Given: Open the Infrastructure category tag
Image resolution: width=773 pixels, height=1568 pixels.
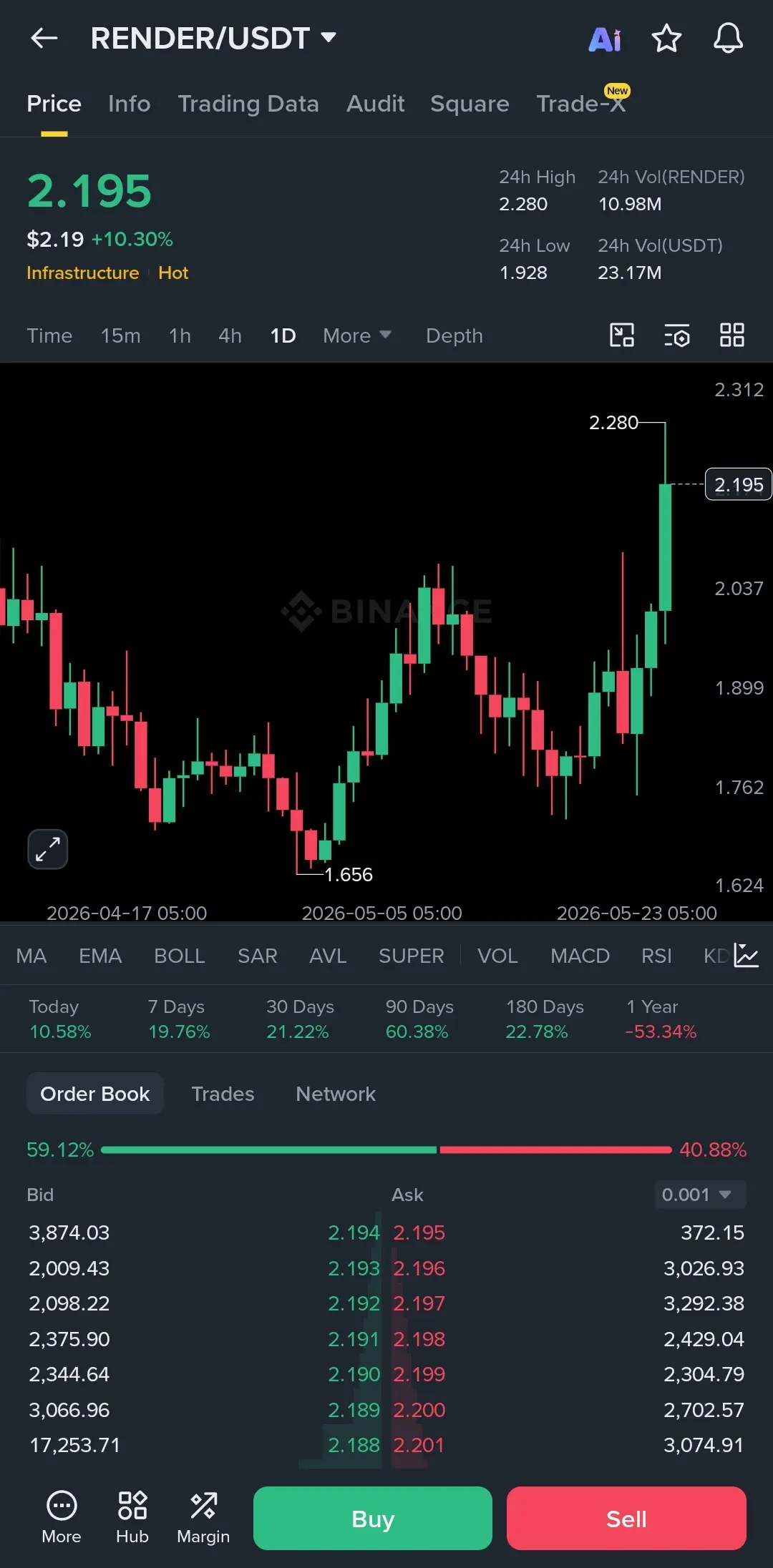Looking at the screenshot, I should click(83, 273).
